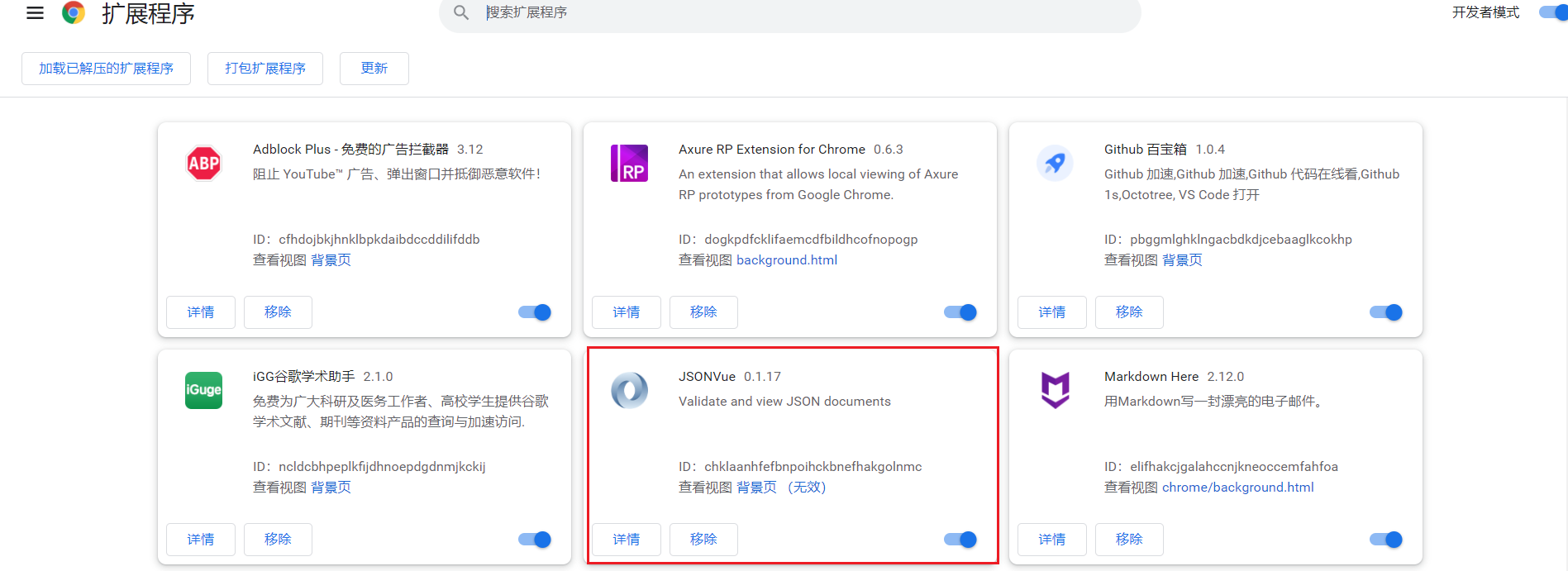Click 移除 for Axure RP Extension
The width and height of the screenshot is (1568, 571).
(x=703, y=312)
